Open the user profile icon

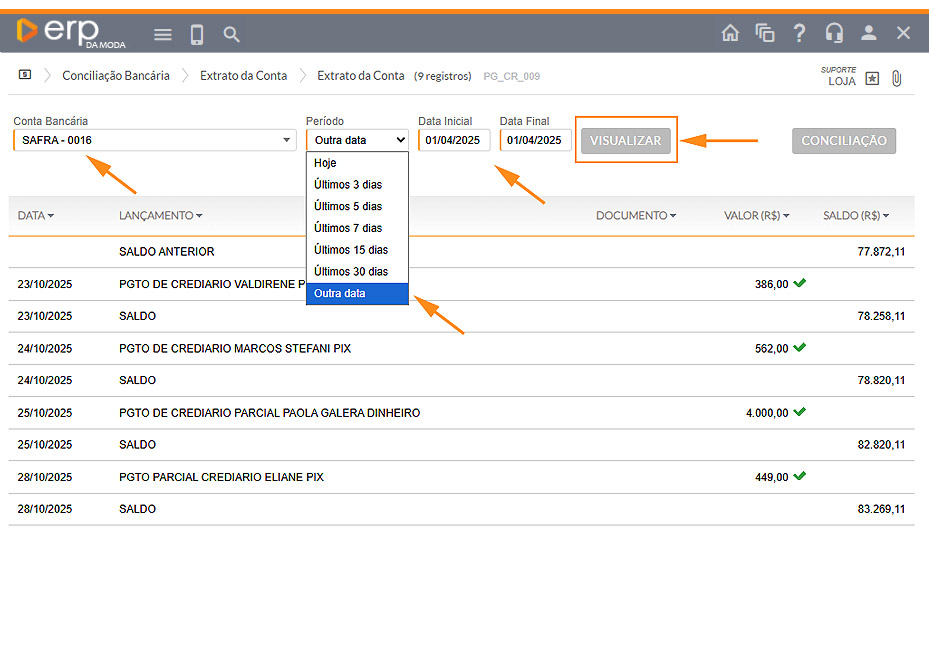point(868,33)
